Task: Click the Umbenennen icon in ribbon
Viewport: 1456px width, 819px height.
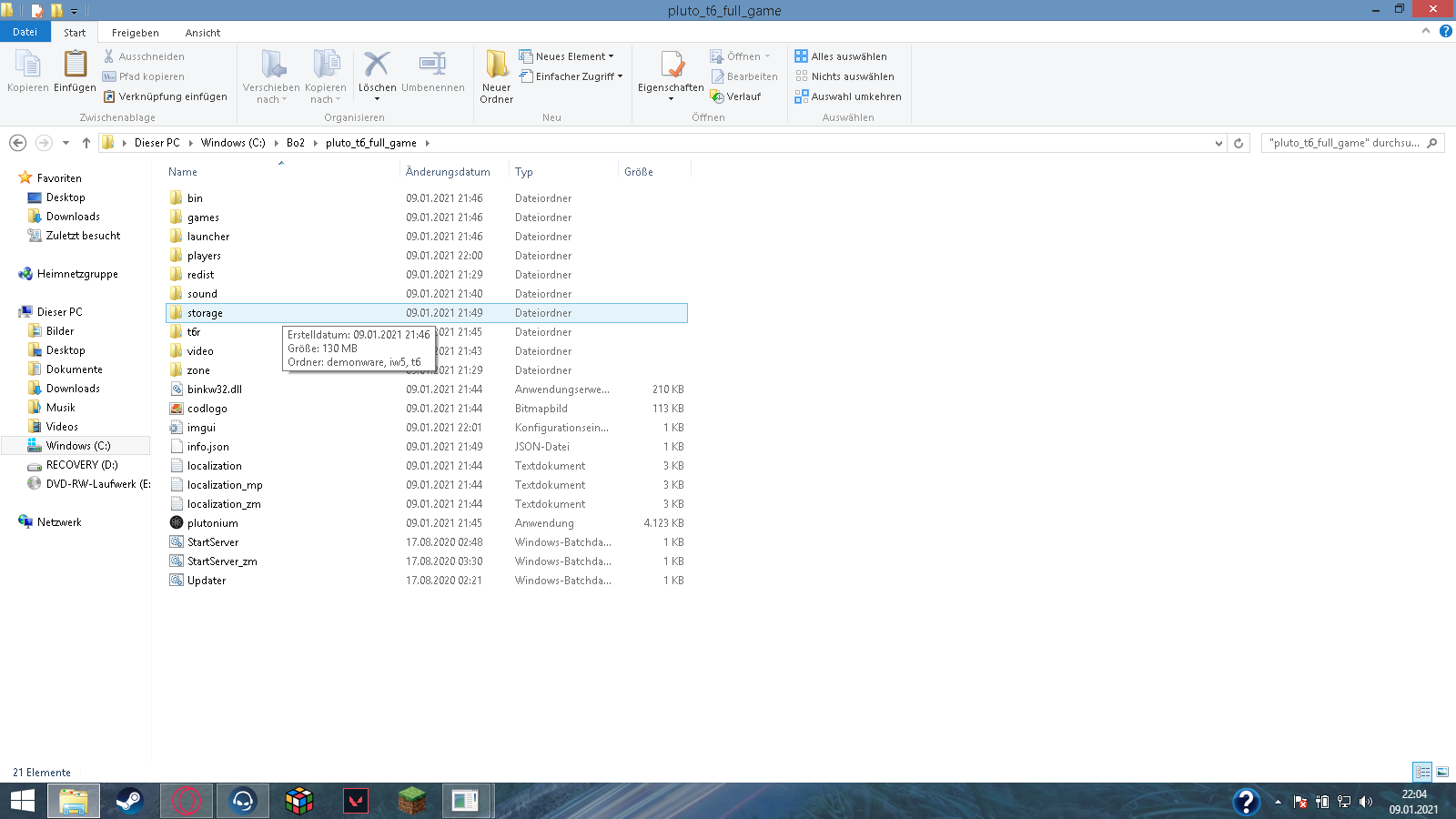Action: pos(432,66)
